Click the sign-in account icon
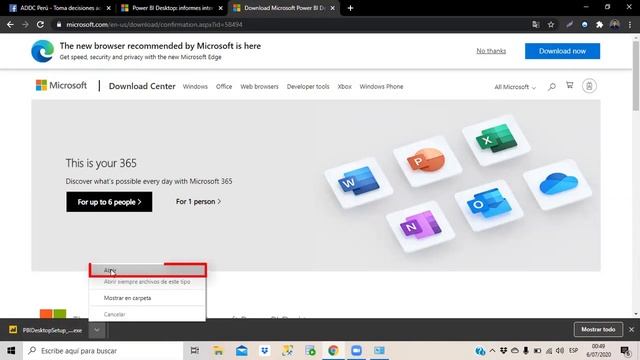 click(589, 86)
